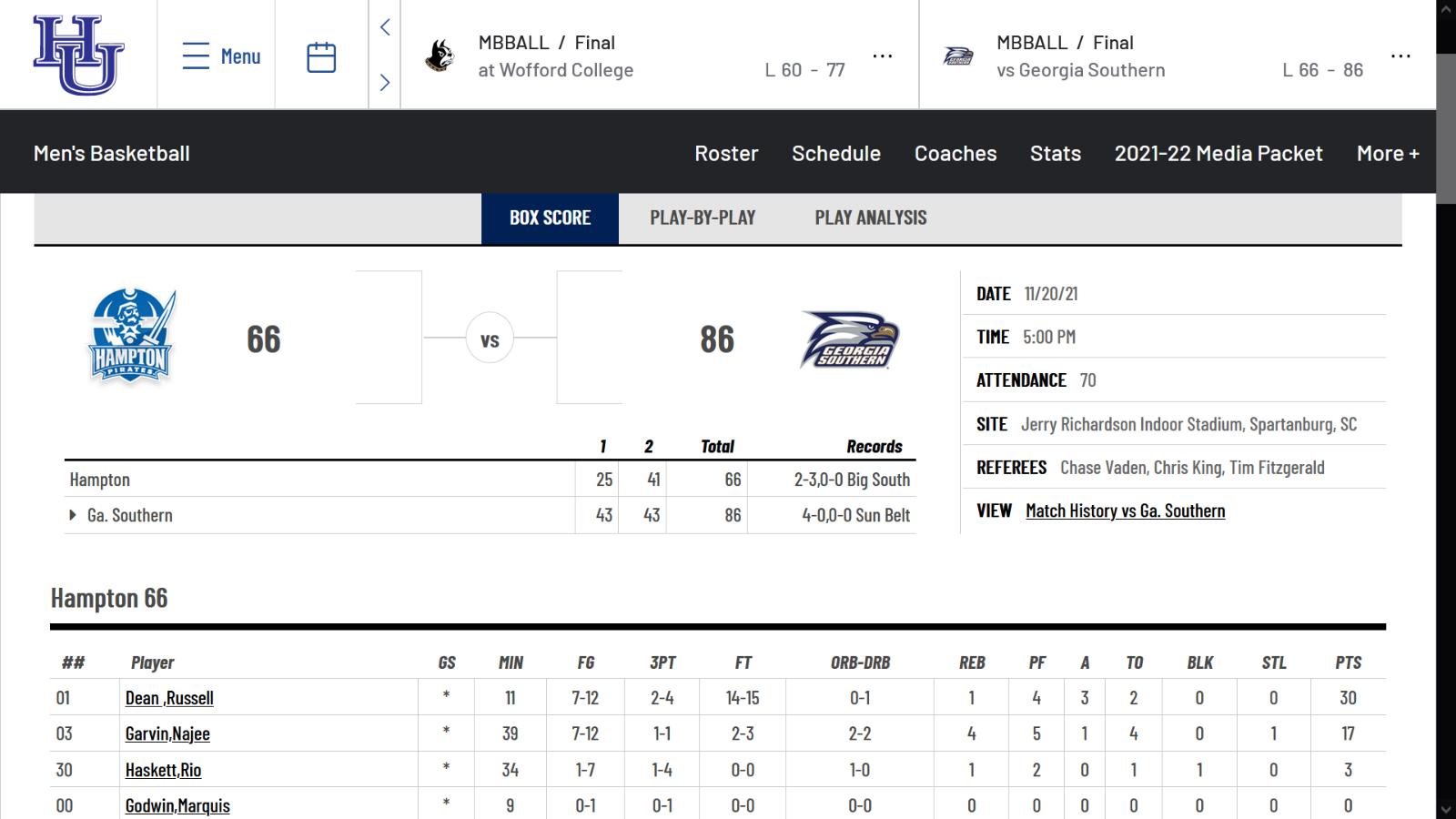Open the Roster navigation item
Viewport: 1456px width, 819px height.
click(x=726, y=153)
